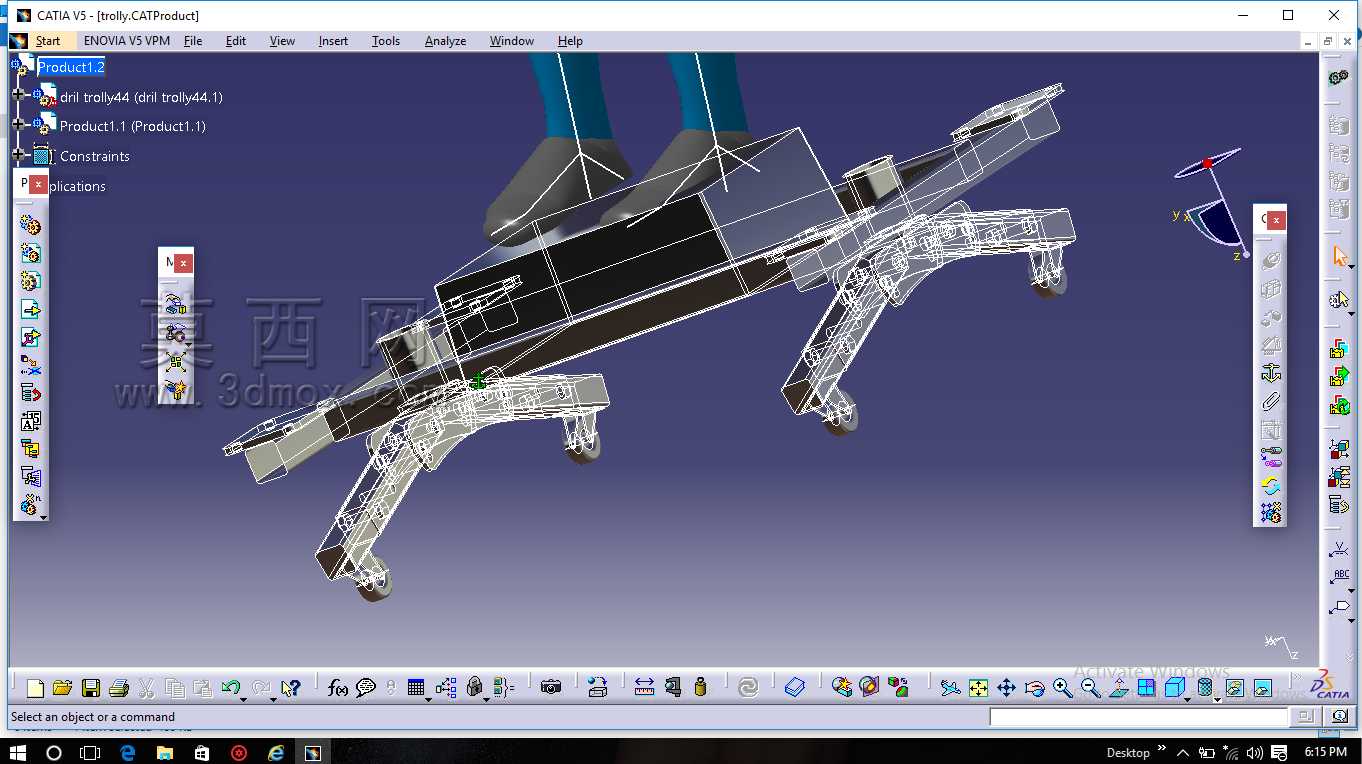Toggle the Multi-View layout icon
Screen dimensions: 1362x764
click(x=1146, y=688)
